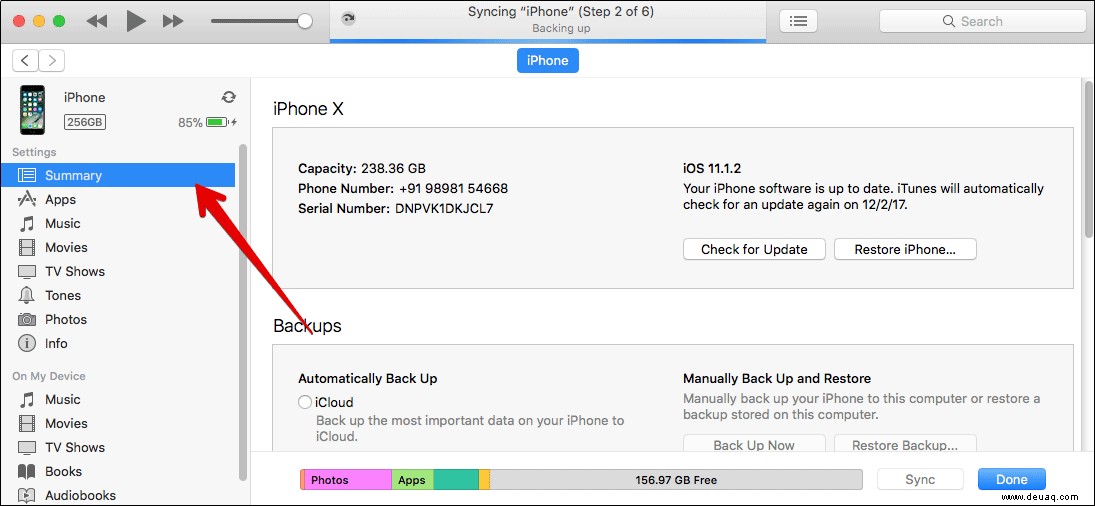Click the serial number DNPVK1DKJCL7
Viewport: 1095px width, 506px height.
coord(444,208)
